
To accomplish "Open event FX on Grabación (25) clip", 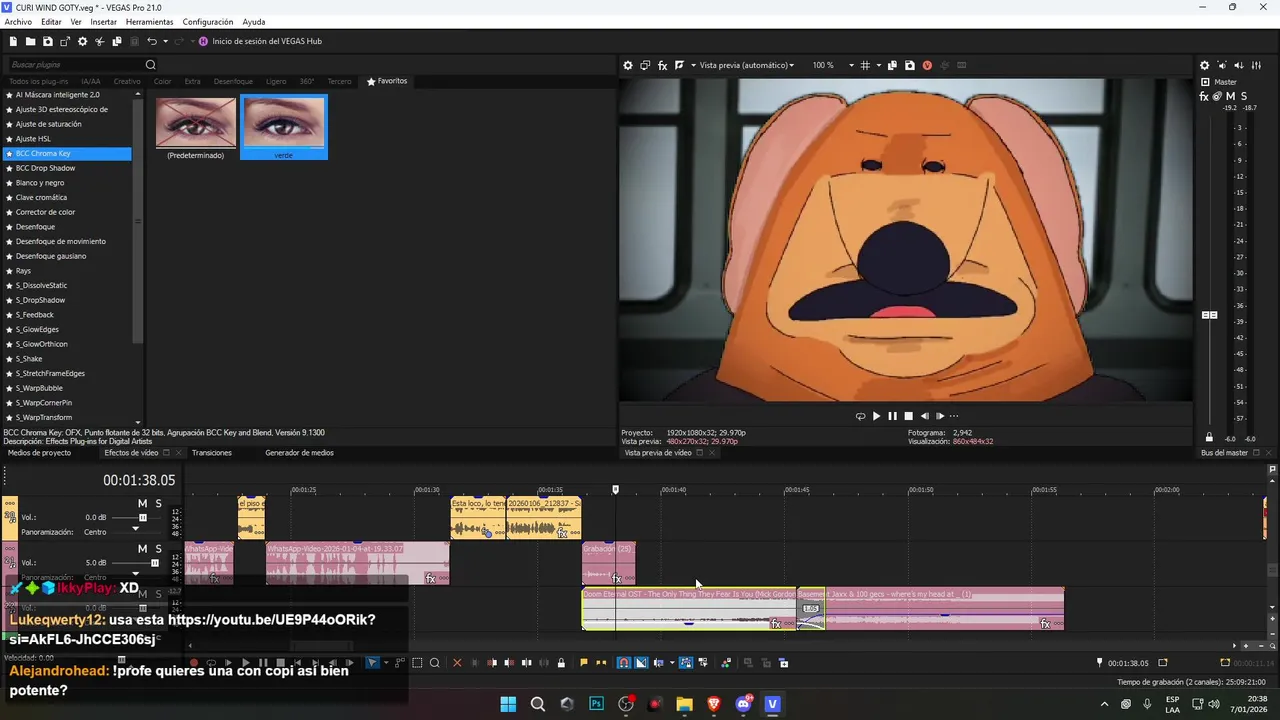I will pos(617,579).
